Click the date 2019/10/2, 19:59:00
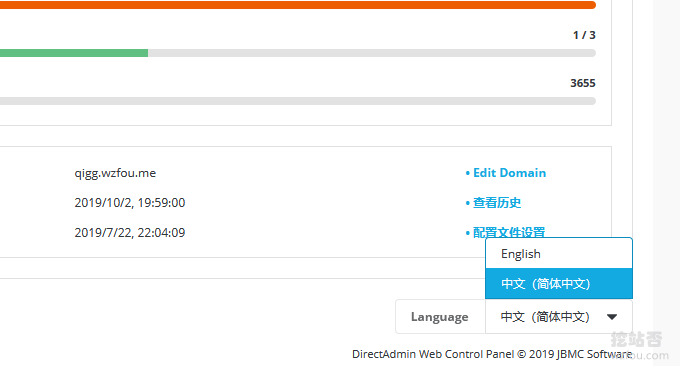The image size is (680, 366). point(130,203)
